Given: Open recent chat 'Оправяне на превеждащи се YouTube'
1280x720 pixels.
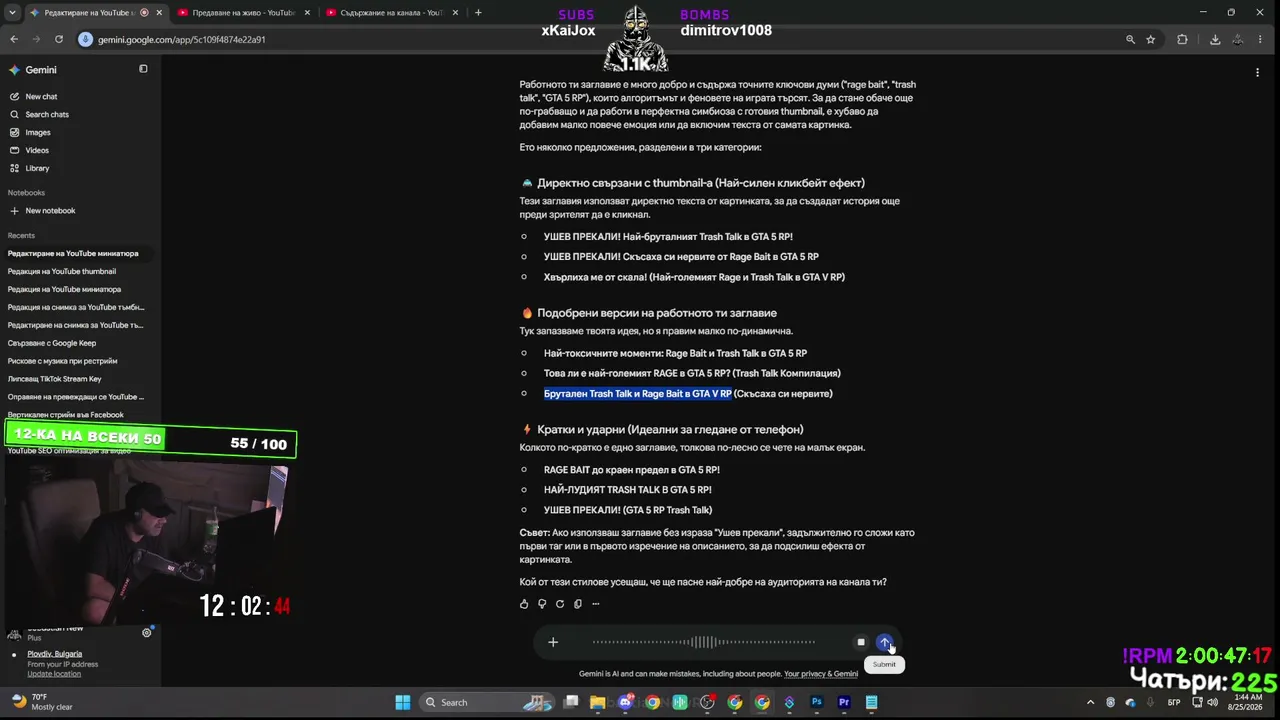Looking at the screenshot, I should (76, 397).
